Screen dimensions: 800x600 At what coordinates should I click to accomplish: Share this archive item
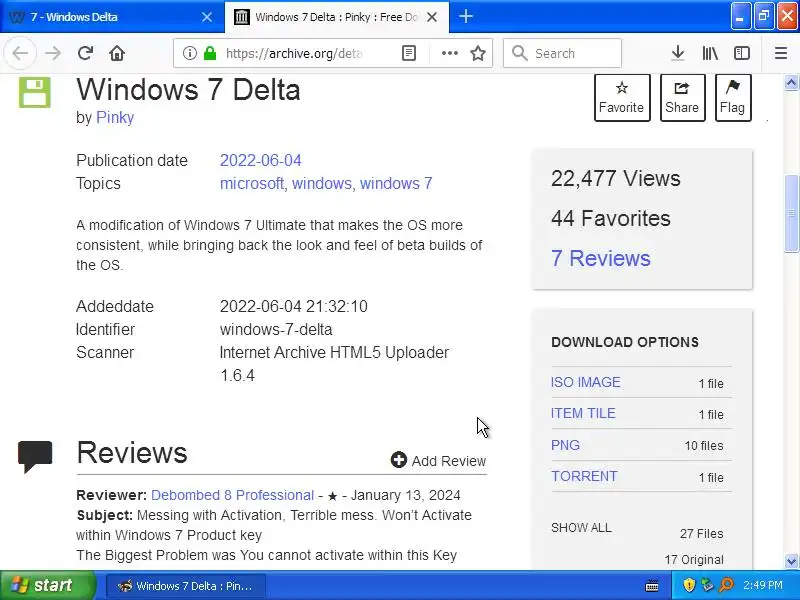[x=682, y=97]
